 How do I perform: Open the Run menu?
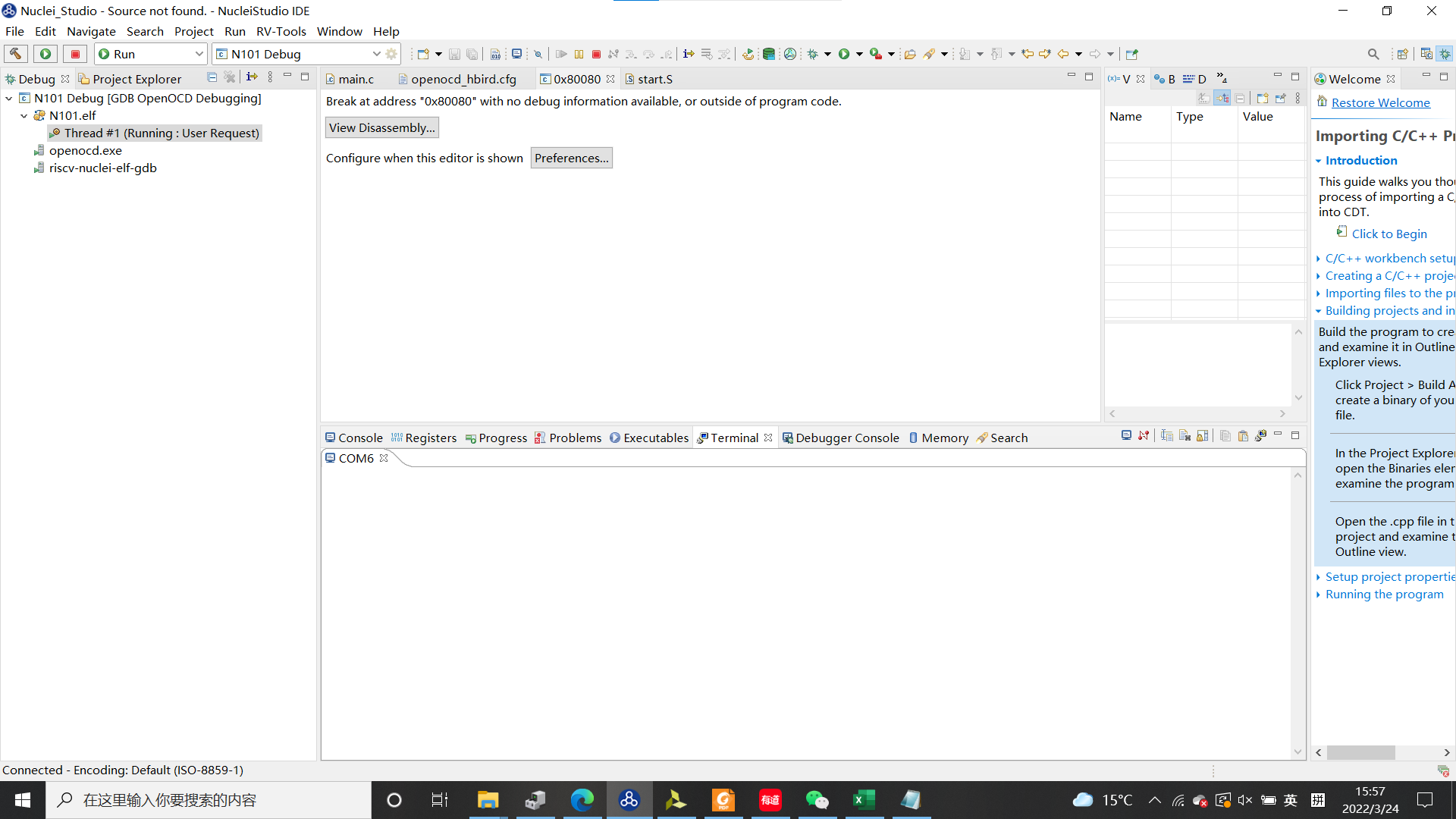[x=235, y=31]
